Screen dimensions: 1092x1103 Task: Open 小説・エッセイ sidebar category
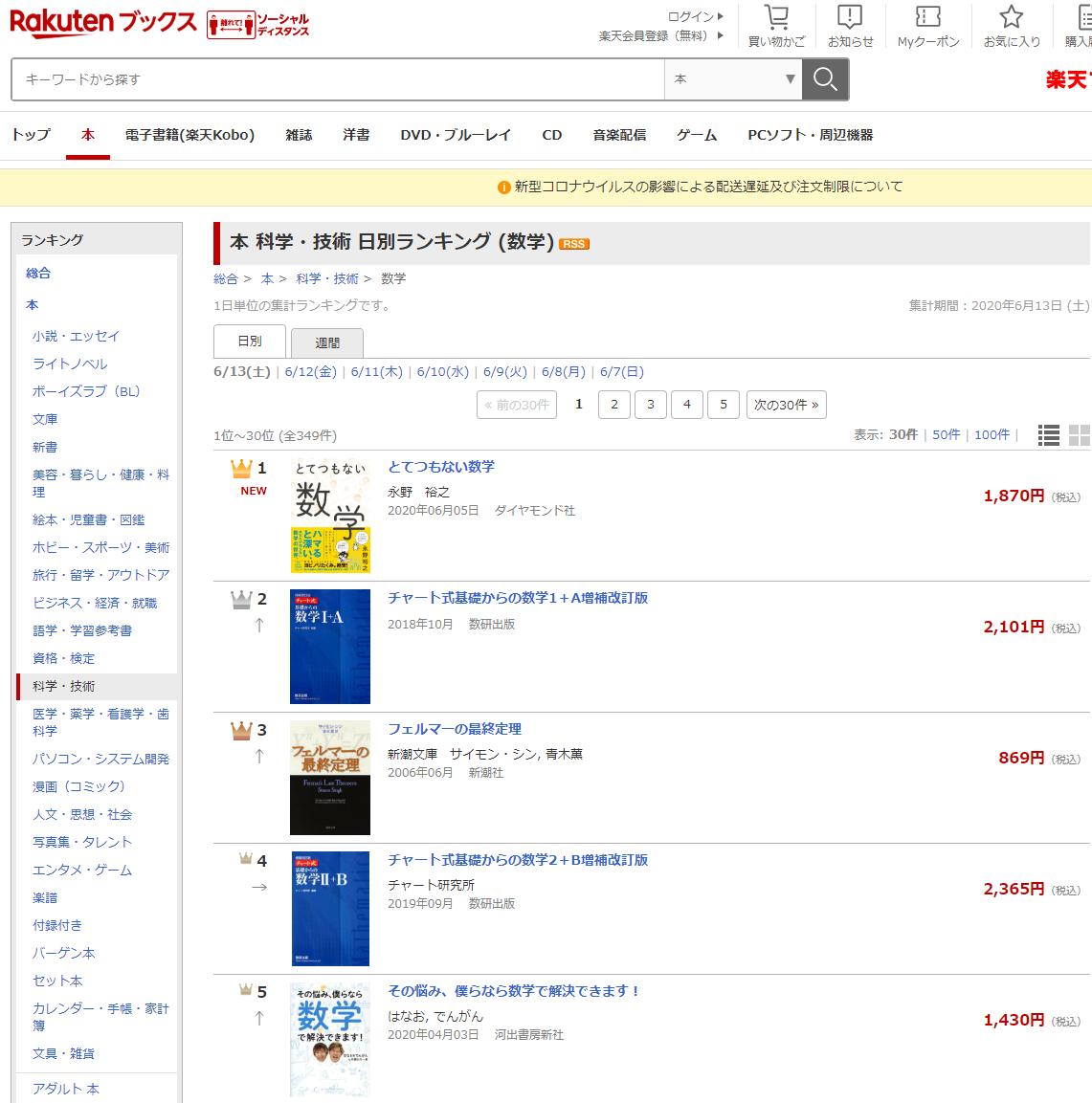pyautogui.click(x=76, y=336)
